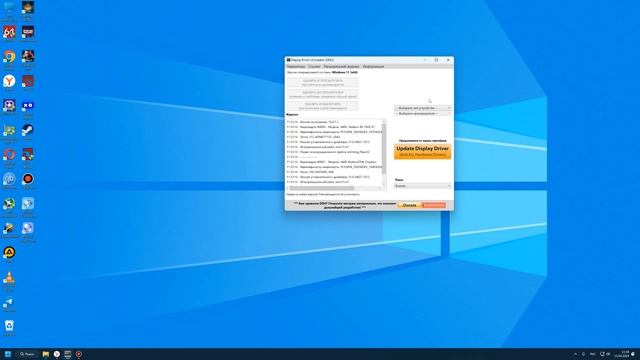Open the Ссылки menu in DDU
The image size is (640, 360).
pyautogui.click(x=314, y=66)
